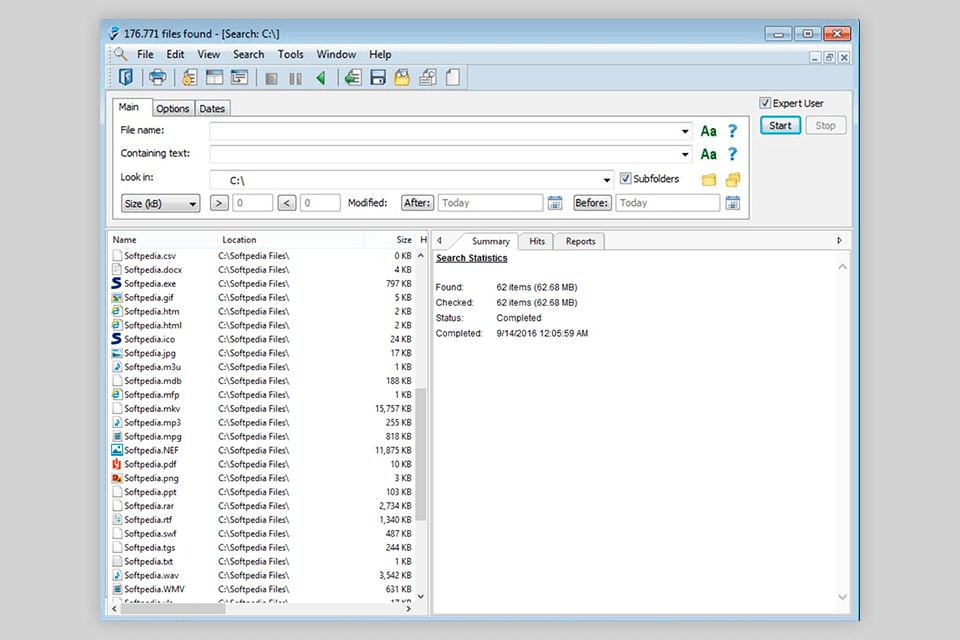This screenshot has height=640, width=960.
Task: Open the Tools menu
Action: tap(290, 55)
